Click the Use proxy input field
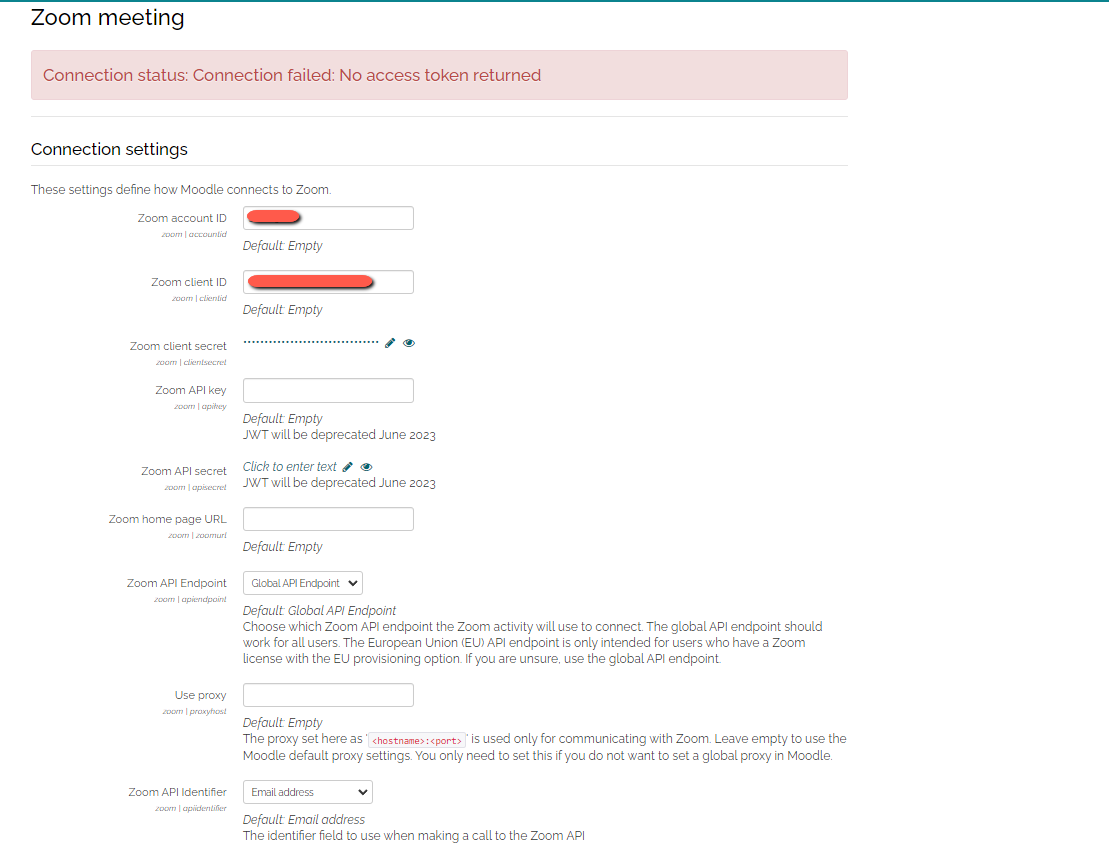 328,694
